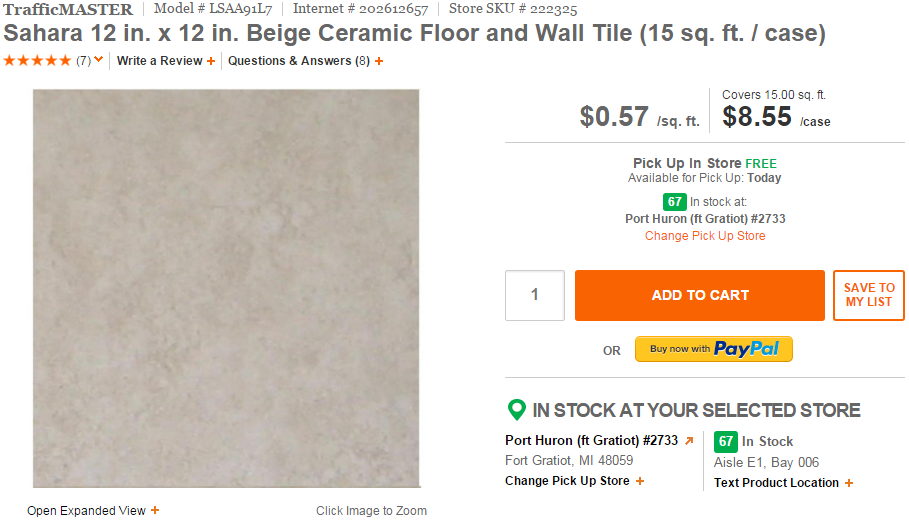Expand the ratings chevron beside (7)

[x=99, y=60]
